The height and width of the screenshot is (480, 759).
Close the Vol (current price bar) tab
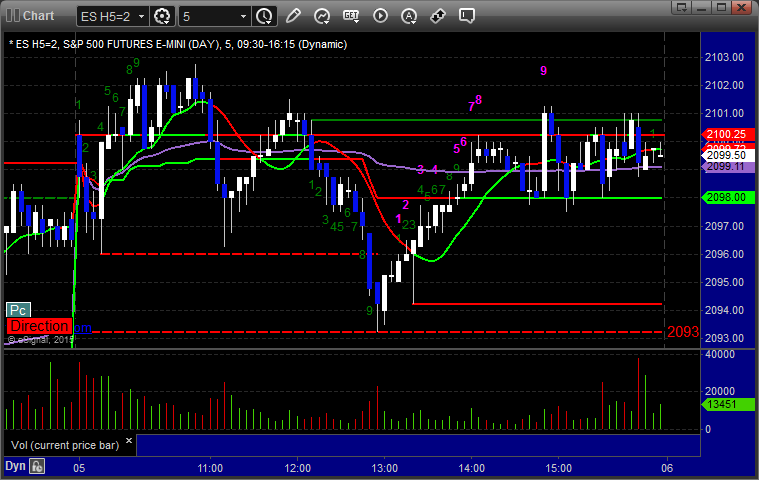129,441
